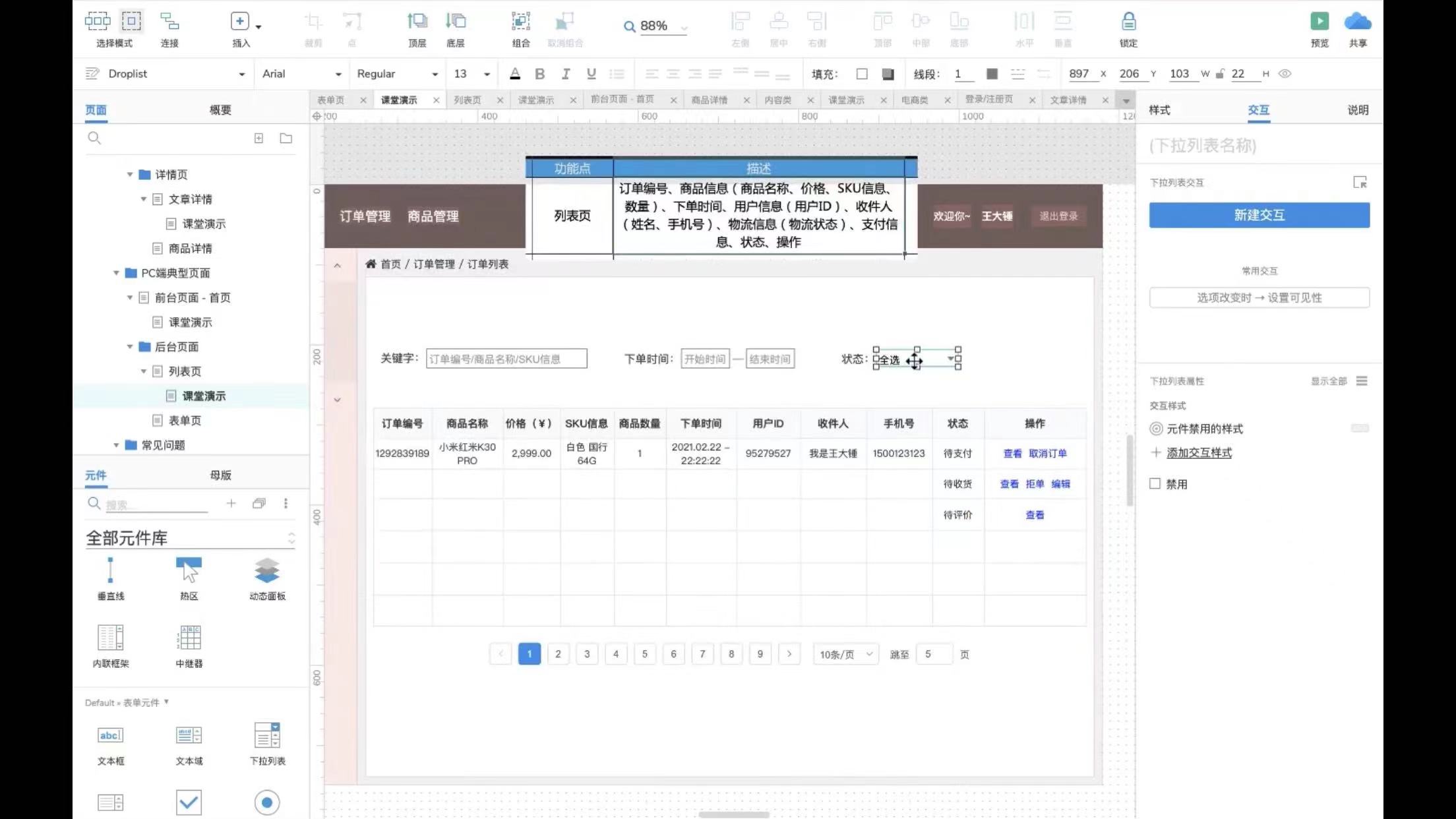Click the 新建交互 button
Image resolution: width=1456 pixels, height=819 pixels.
click(1259, 215)
